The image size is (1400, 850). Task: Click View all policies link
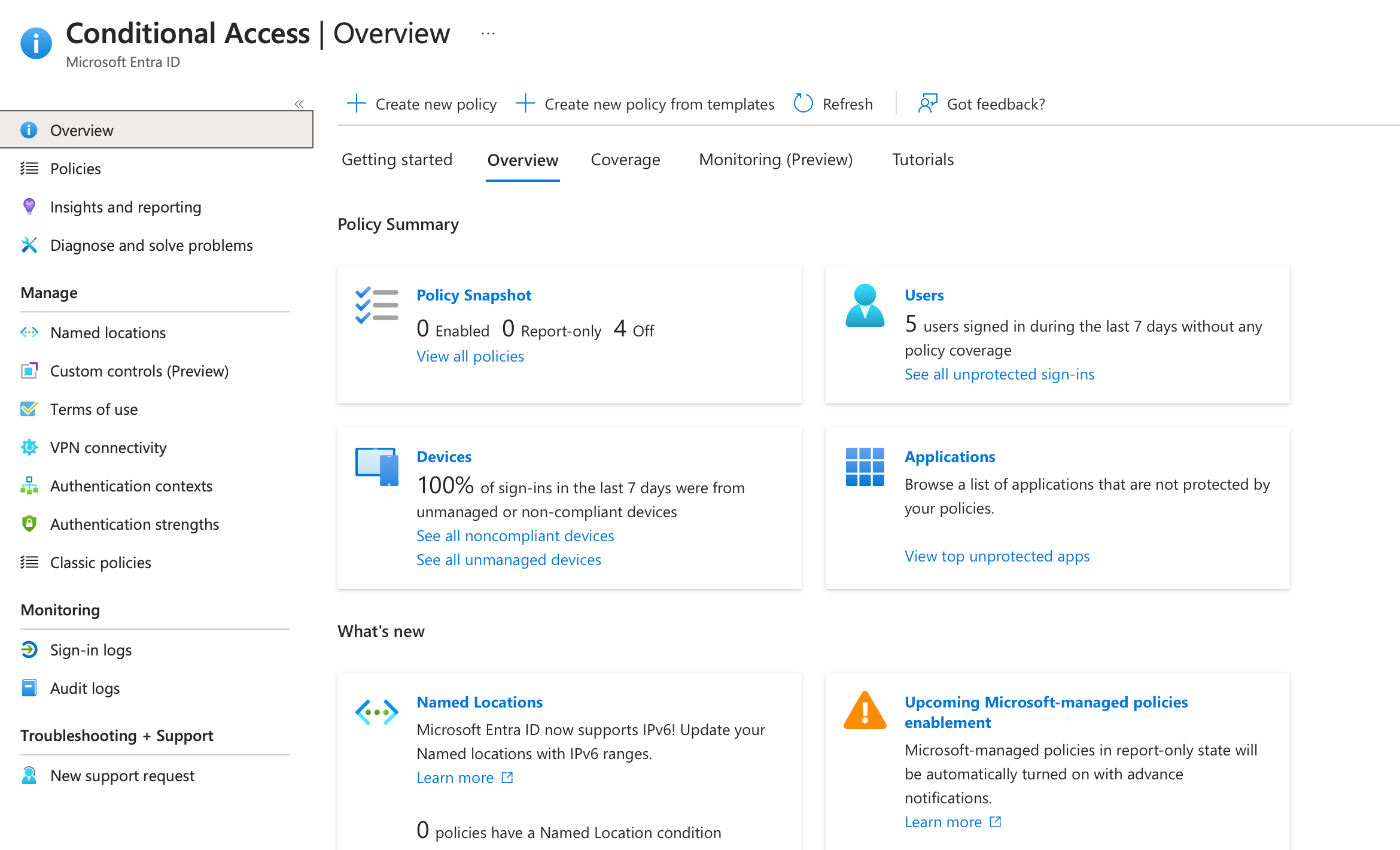470,356
